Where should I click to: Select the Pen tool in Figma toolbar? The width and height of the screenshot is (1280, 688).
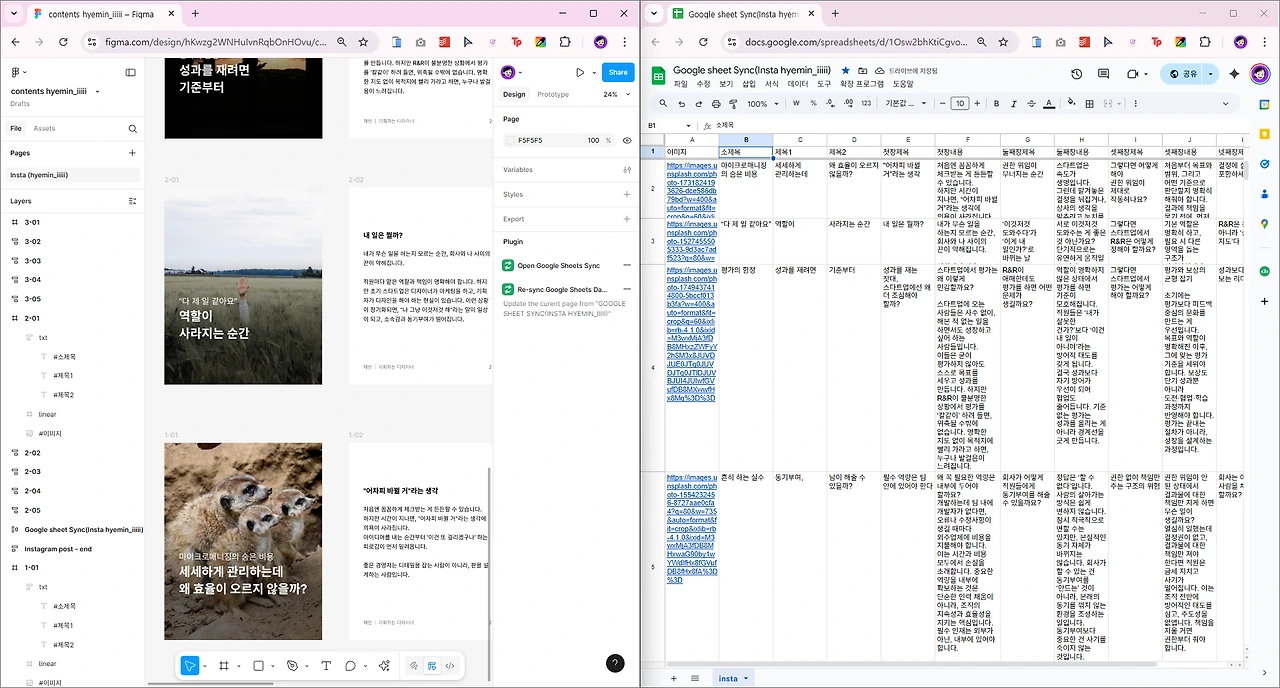click(292, 666)
